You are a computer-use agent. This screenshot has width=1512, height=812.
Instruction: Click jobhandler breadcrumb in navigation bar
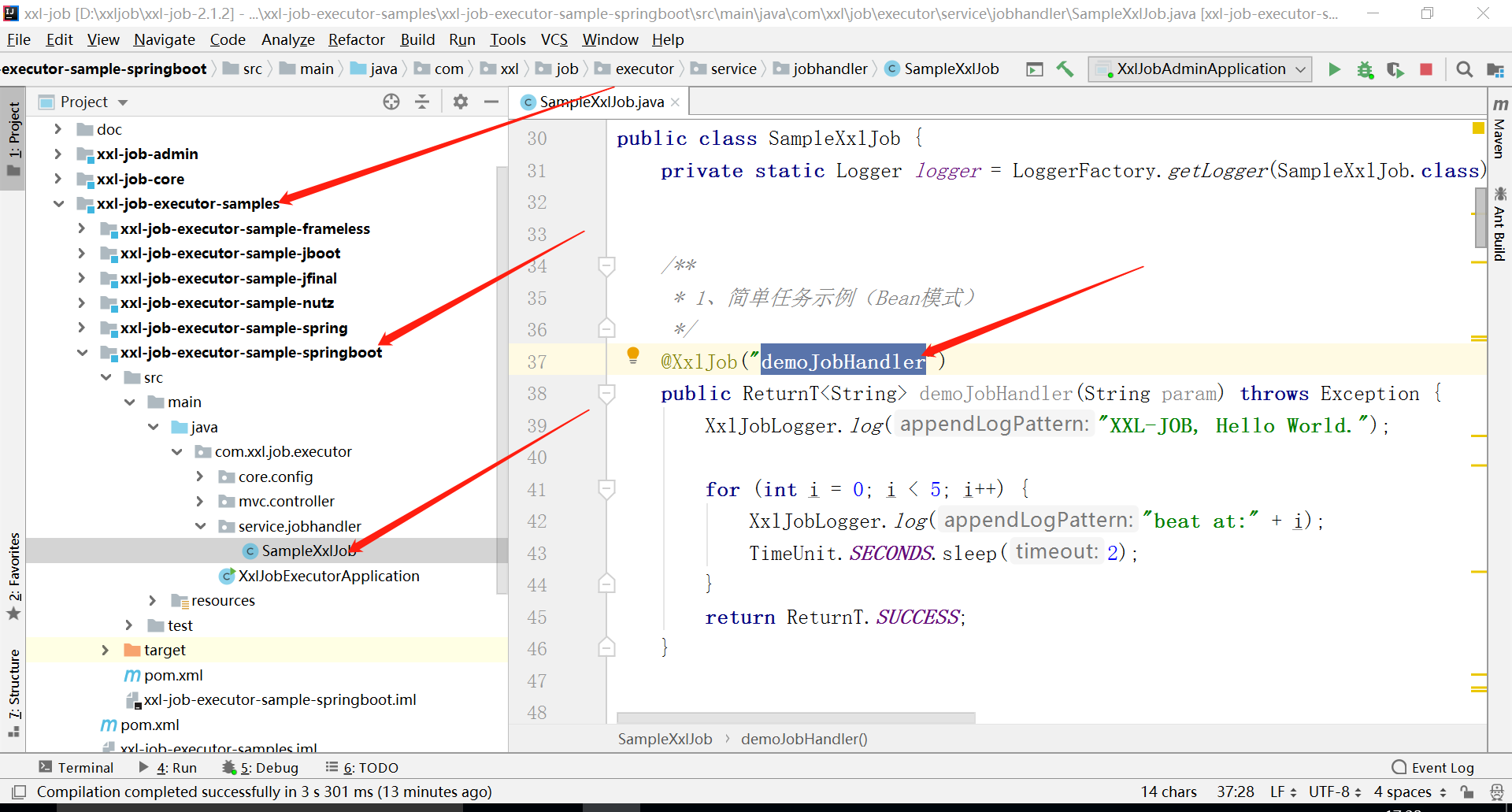point(820,69)
